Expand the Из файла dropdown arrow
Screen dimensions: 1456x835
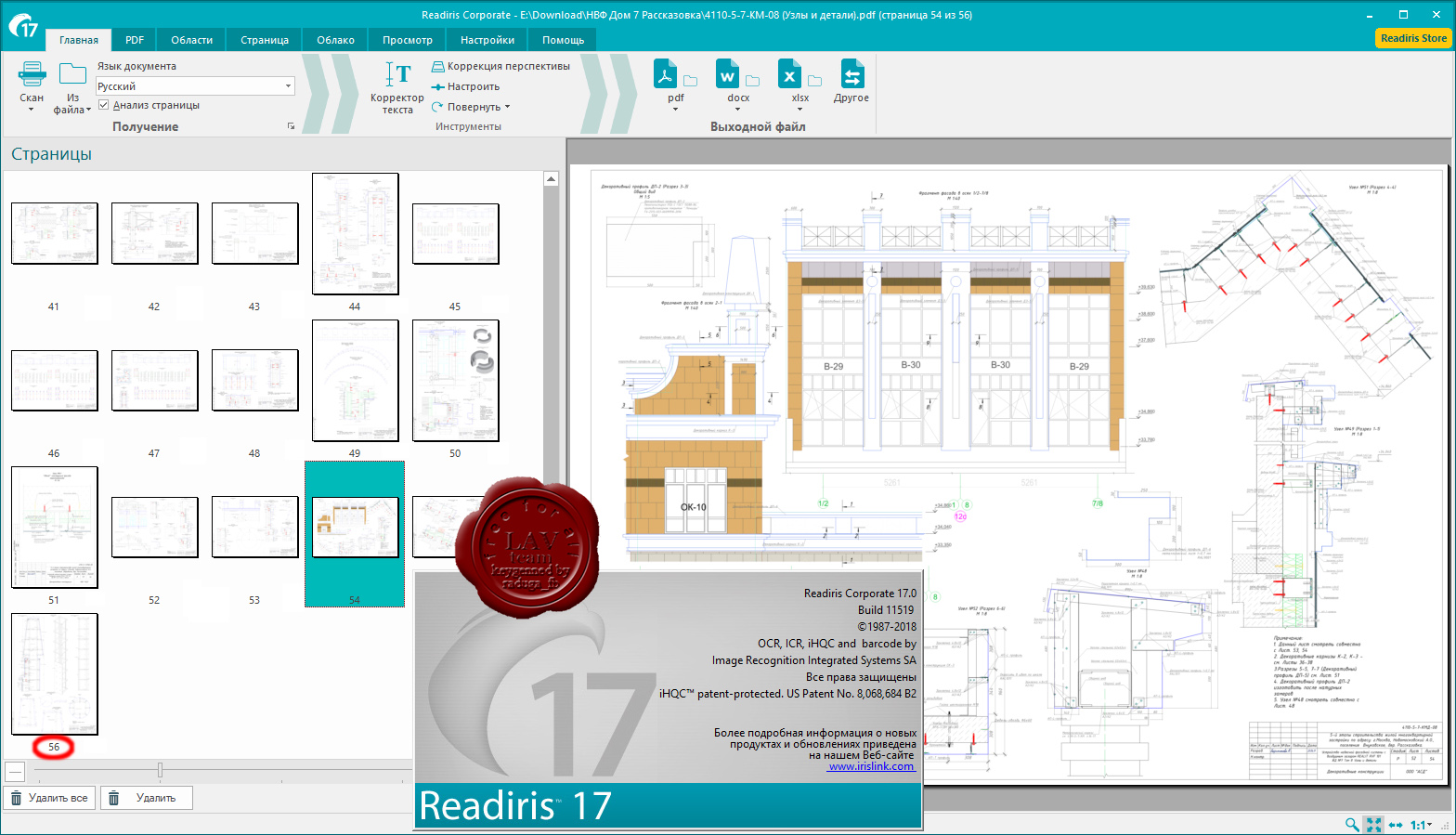[88, 110]
